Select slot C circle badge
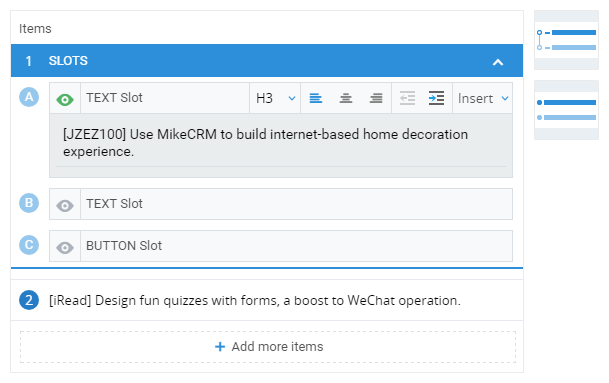The height and width of the screenshot is (383, 609). coord(29,245)
